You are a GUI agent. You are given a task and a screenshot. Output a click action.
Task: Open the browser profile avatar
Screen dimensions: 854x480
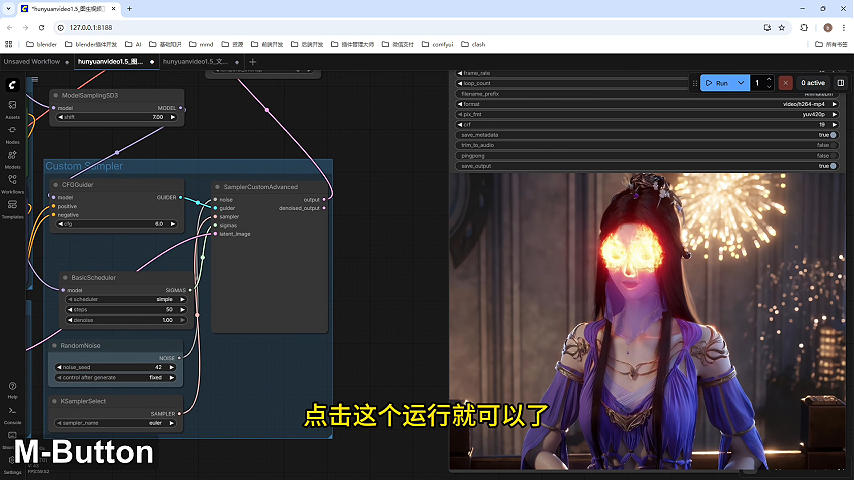pos(827,27)
